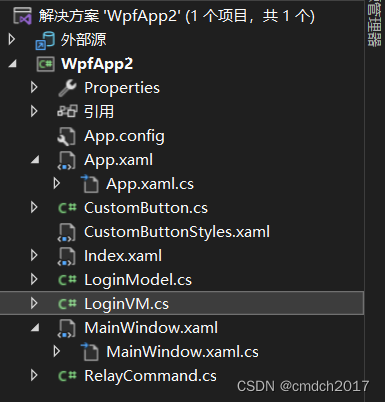Select the CustomButton.cs file name
The image size is (385, 402).
[146, 208]
